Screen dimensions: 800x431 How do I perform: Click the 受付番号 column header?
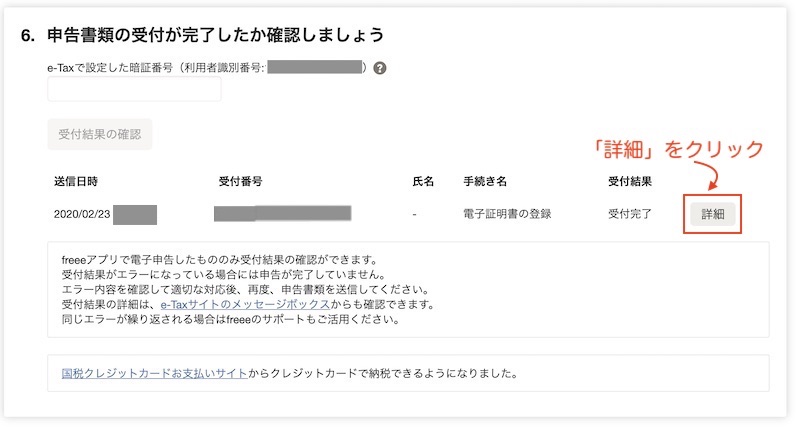240,181
